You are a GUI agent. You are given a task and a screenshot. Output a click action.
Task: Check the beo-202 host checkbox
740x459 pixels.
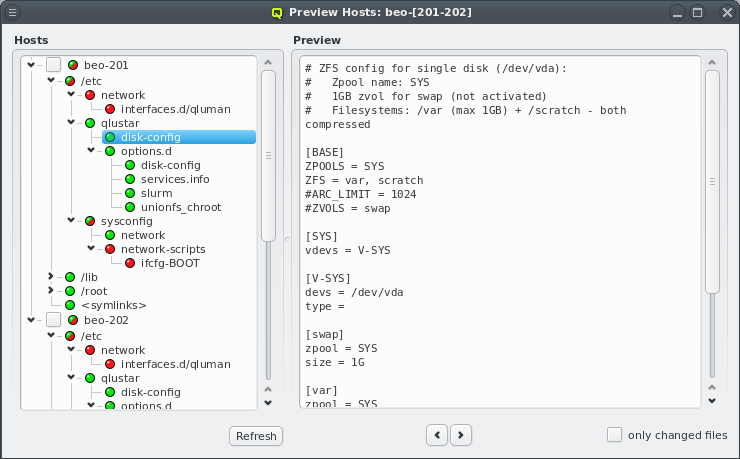tap(53, 320)
